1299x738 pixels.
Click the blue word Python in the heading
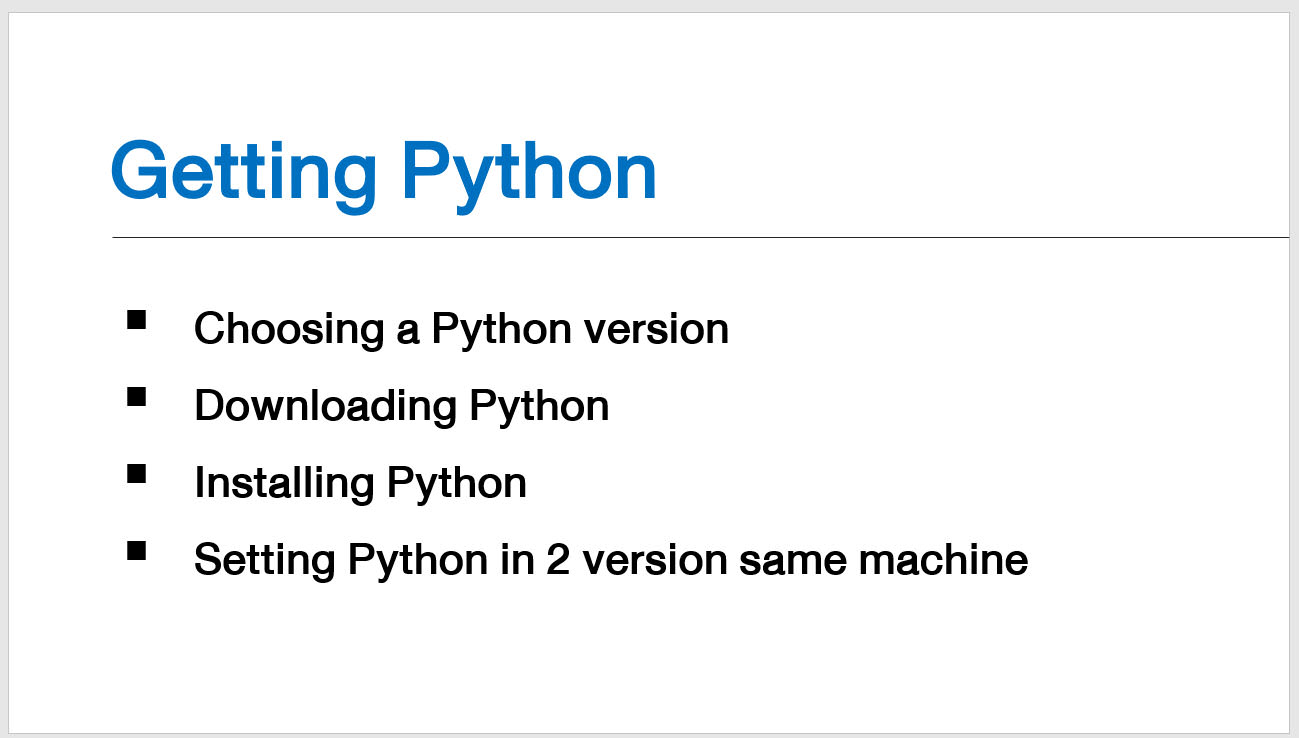point(529,174)
